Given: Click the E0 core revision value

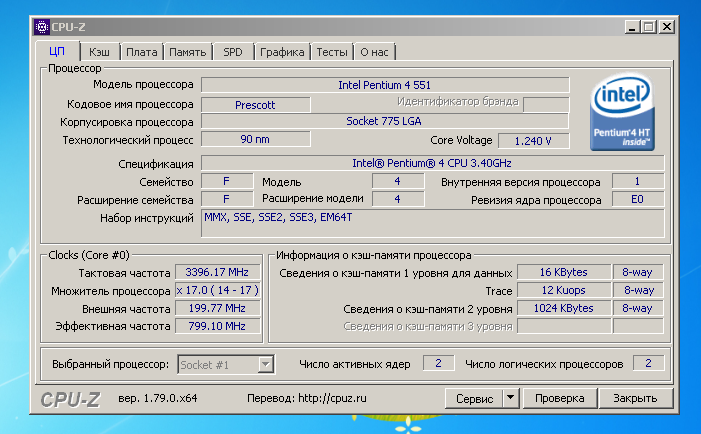Looking at the screenshot, I should (x=638, y=199).
